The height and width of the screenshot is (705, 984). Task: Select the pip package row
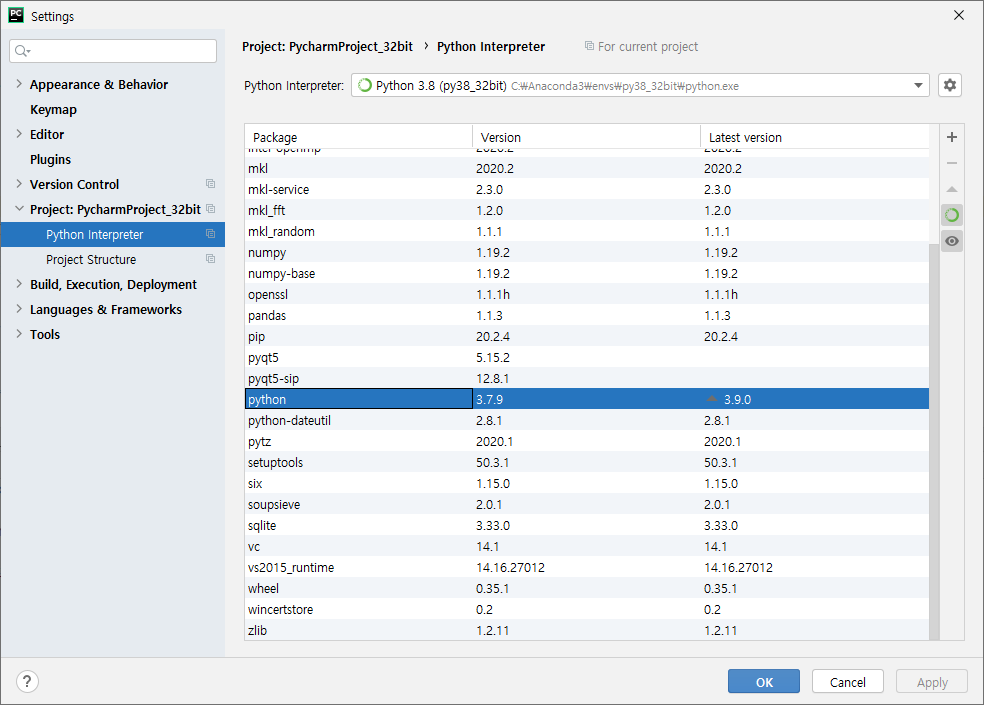587,336
